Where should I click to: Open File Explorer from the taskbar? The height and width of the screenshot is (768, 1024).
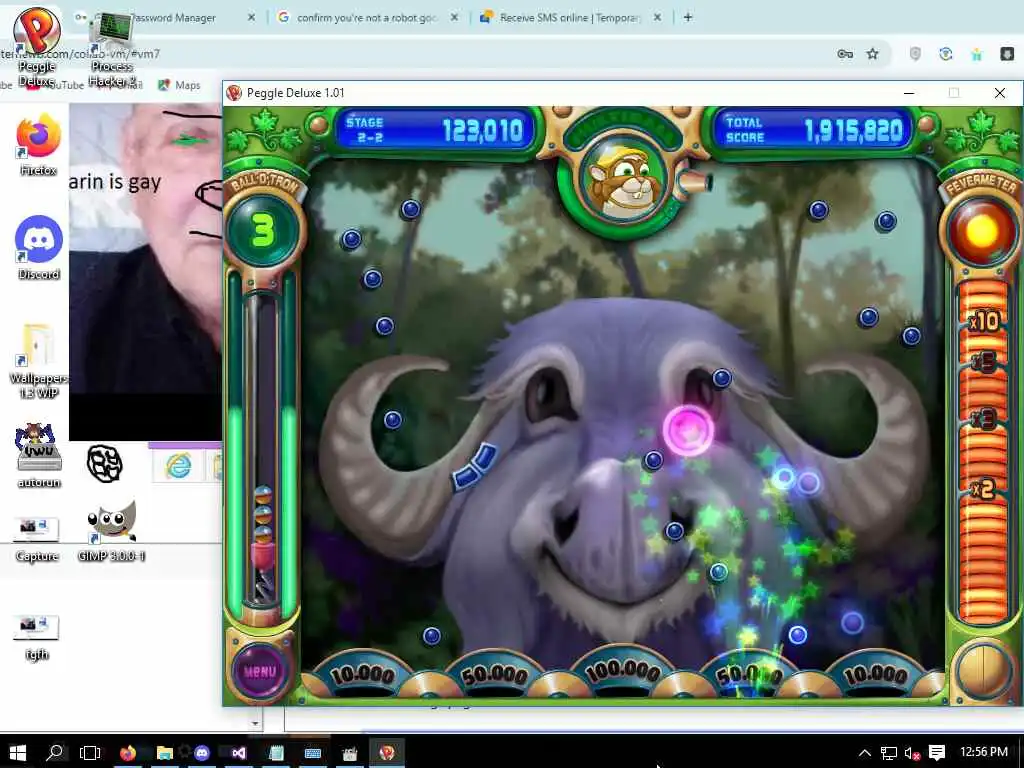[165, 753]
